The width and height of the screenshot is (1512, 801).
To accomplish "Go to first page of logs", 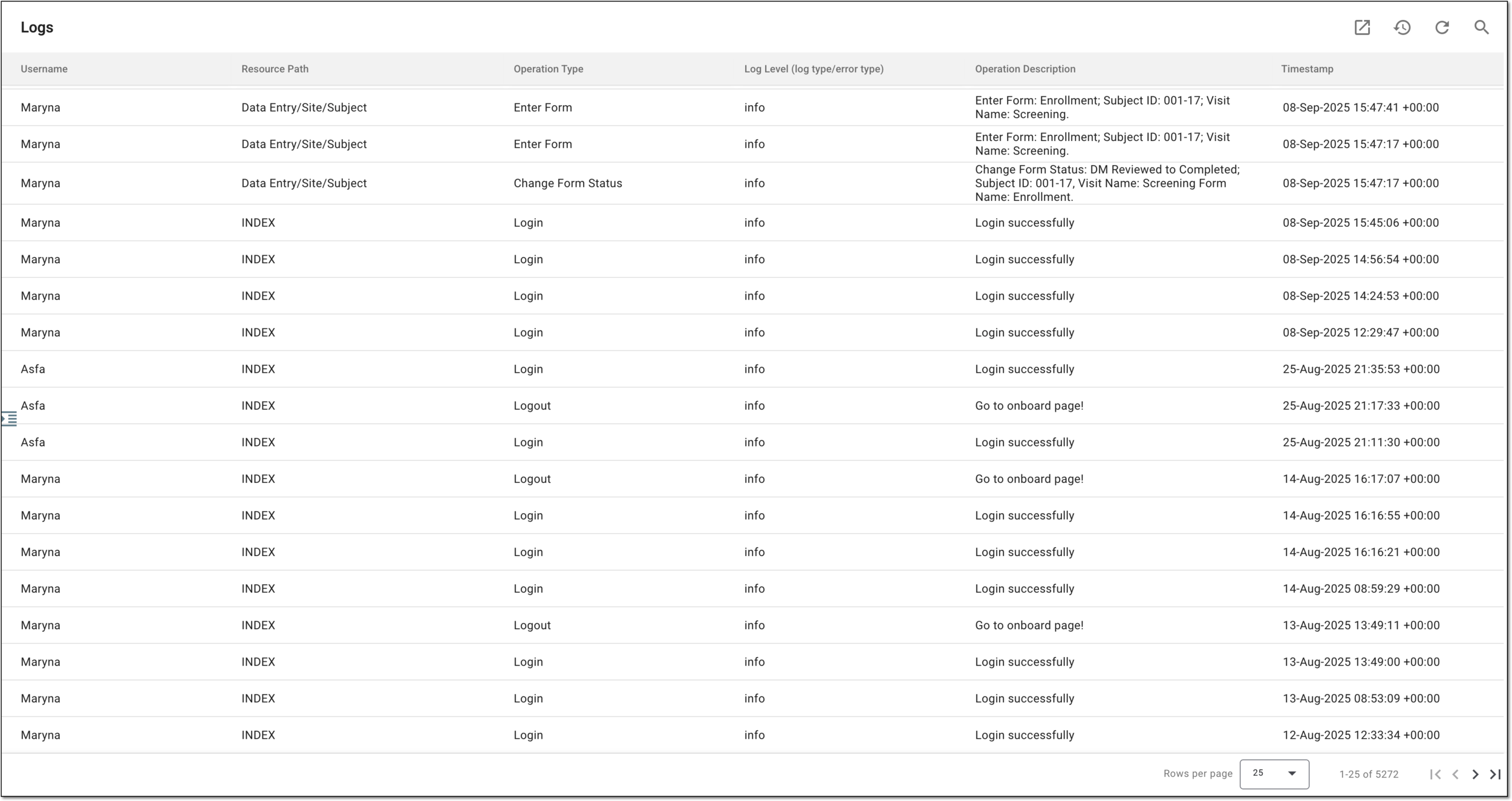I will click(x=1435, y=774).
